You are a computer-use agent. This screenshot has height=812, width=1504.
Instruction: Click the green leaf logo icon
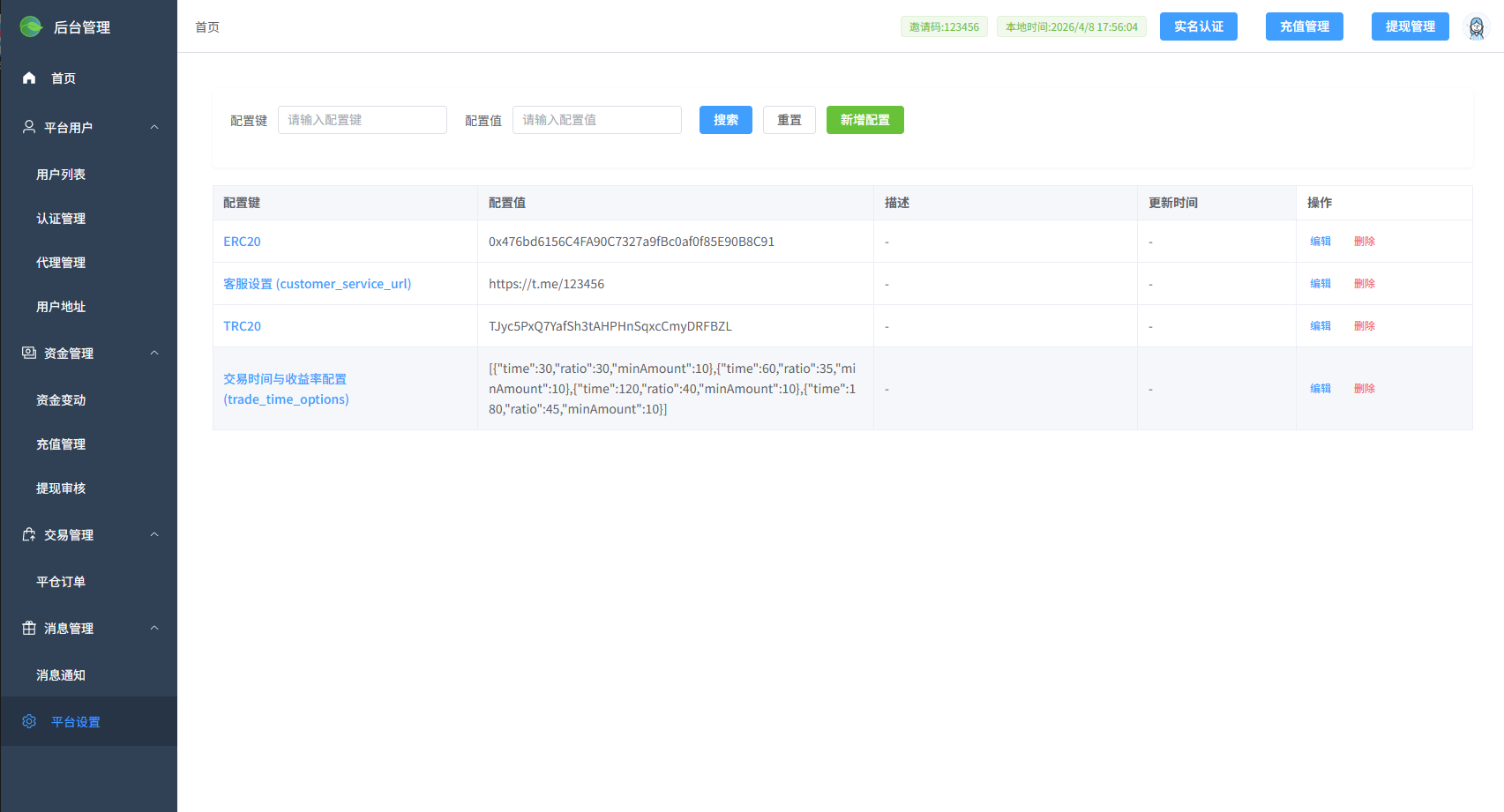[x=31, y=26]
